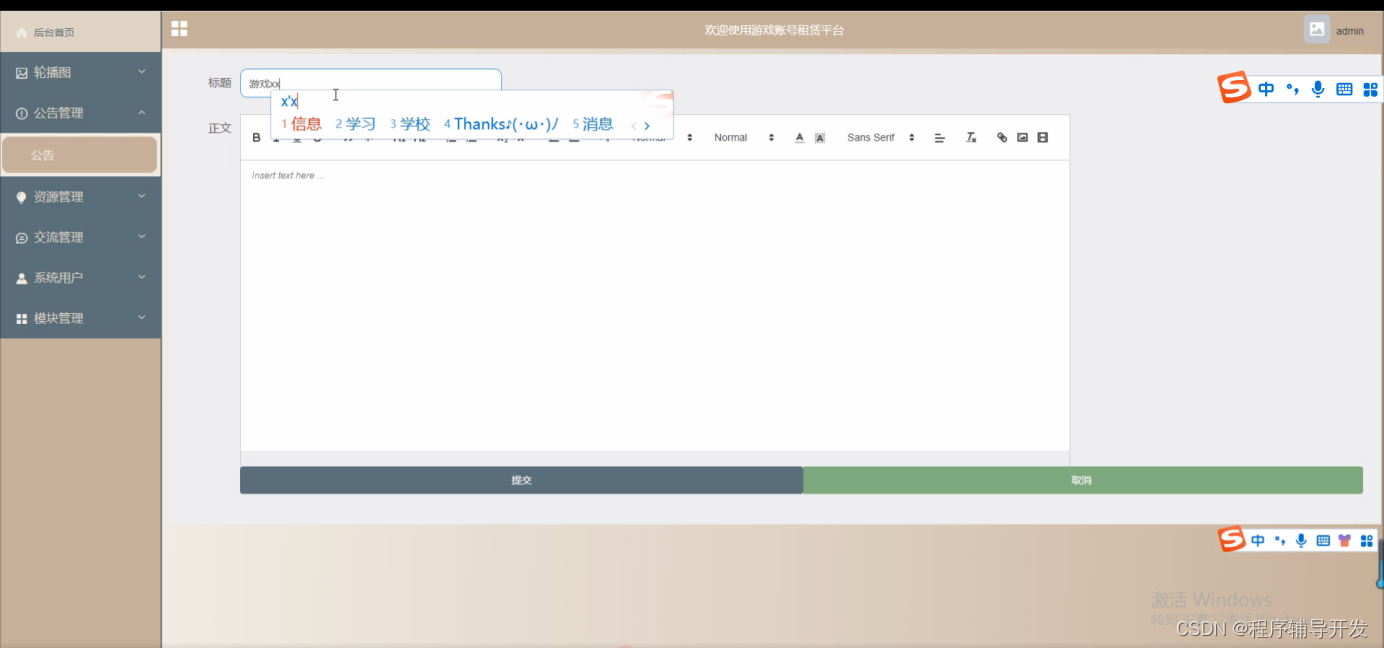Viewport: 1384px width, 648px height.
Task: Open the Sans Serif font dropdown
Action: (x=880, y=138)
